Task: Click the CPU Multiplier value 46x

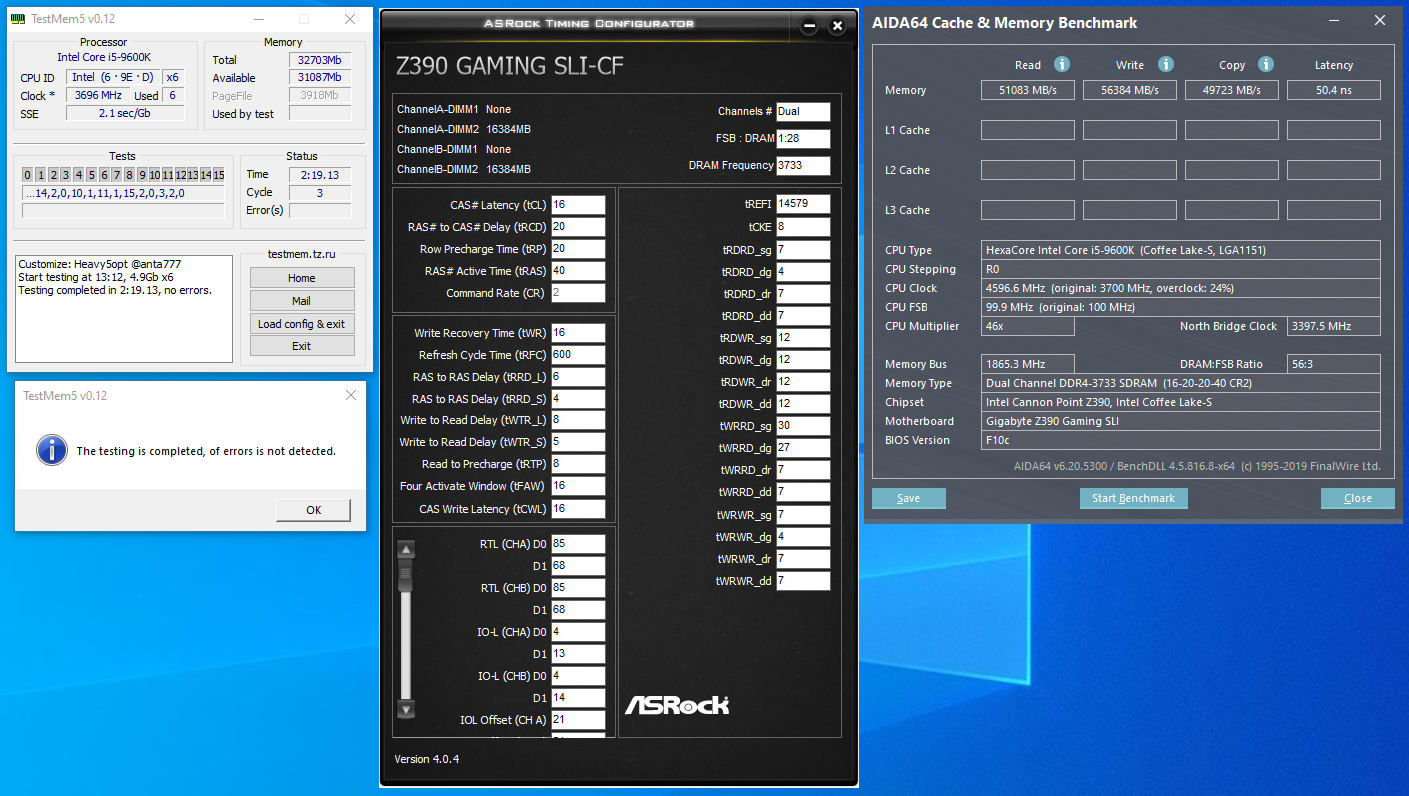Action: click(x=1028, y=326)
